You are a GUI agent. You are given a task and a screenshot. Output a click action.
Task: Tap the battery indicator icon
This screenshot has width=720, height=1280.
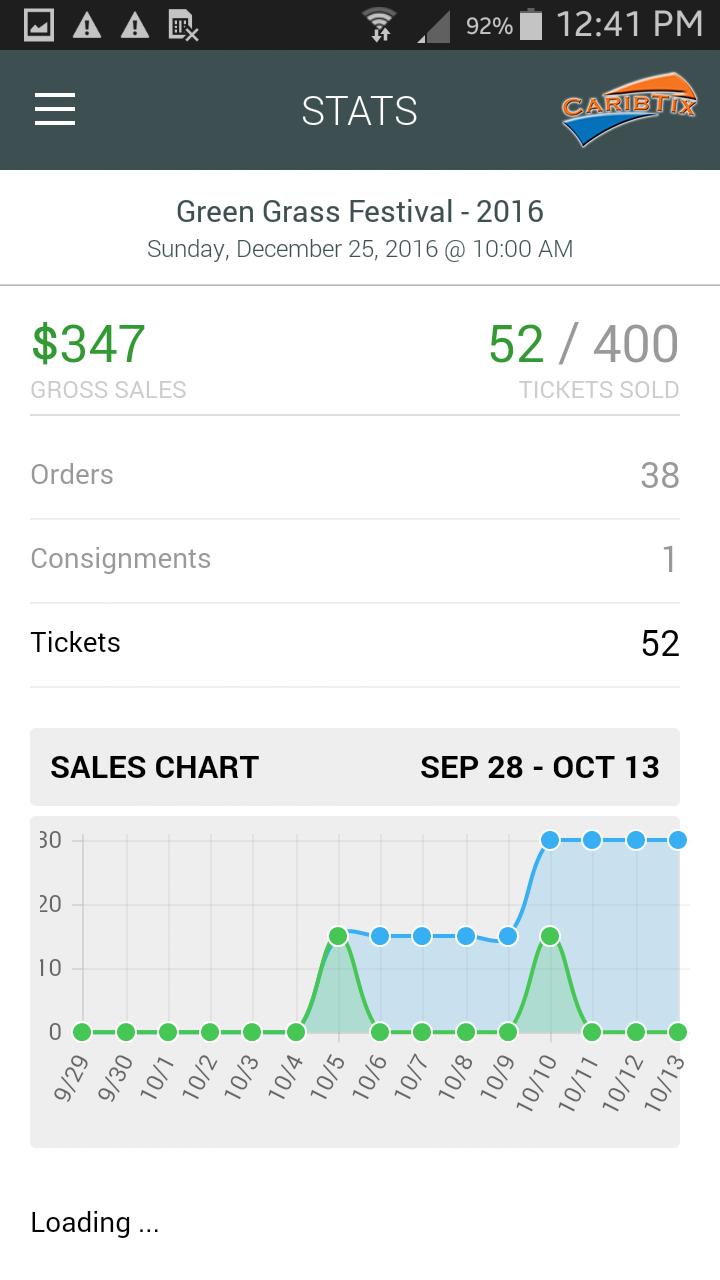point(531,25)
